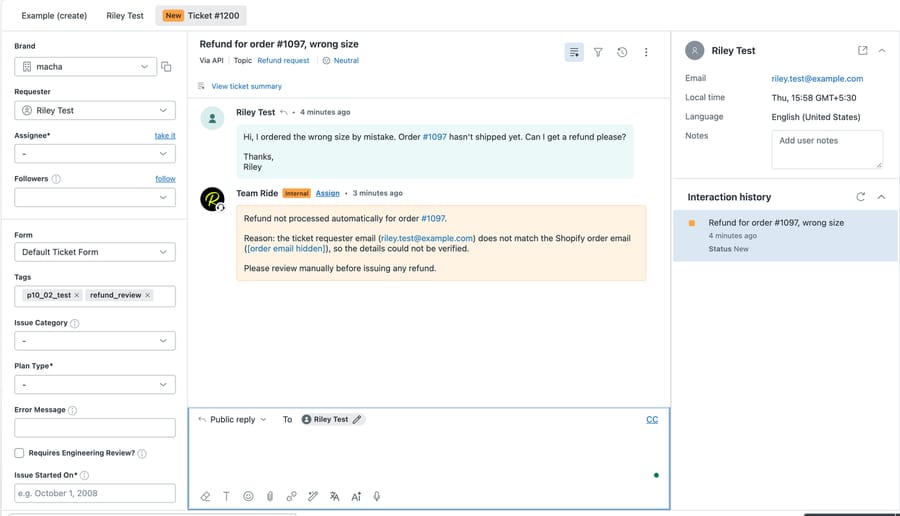Viewport: 900px width, 516px height.
Task: Open View ticket summary
Action: 246,86
